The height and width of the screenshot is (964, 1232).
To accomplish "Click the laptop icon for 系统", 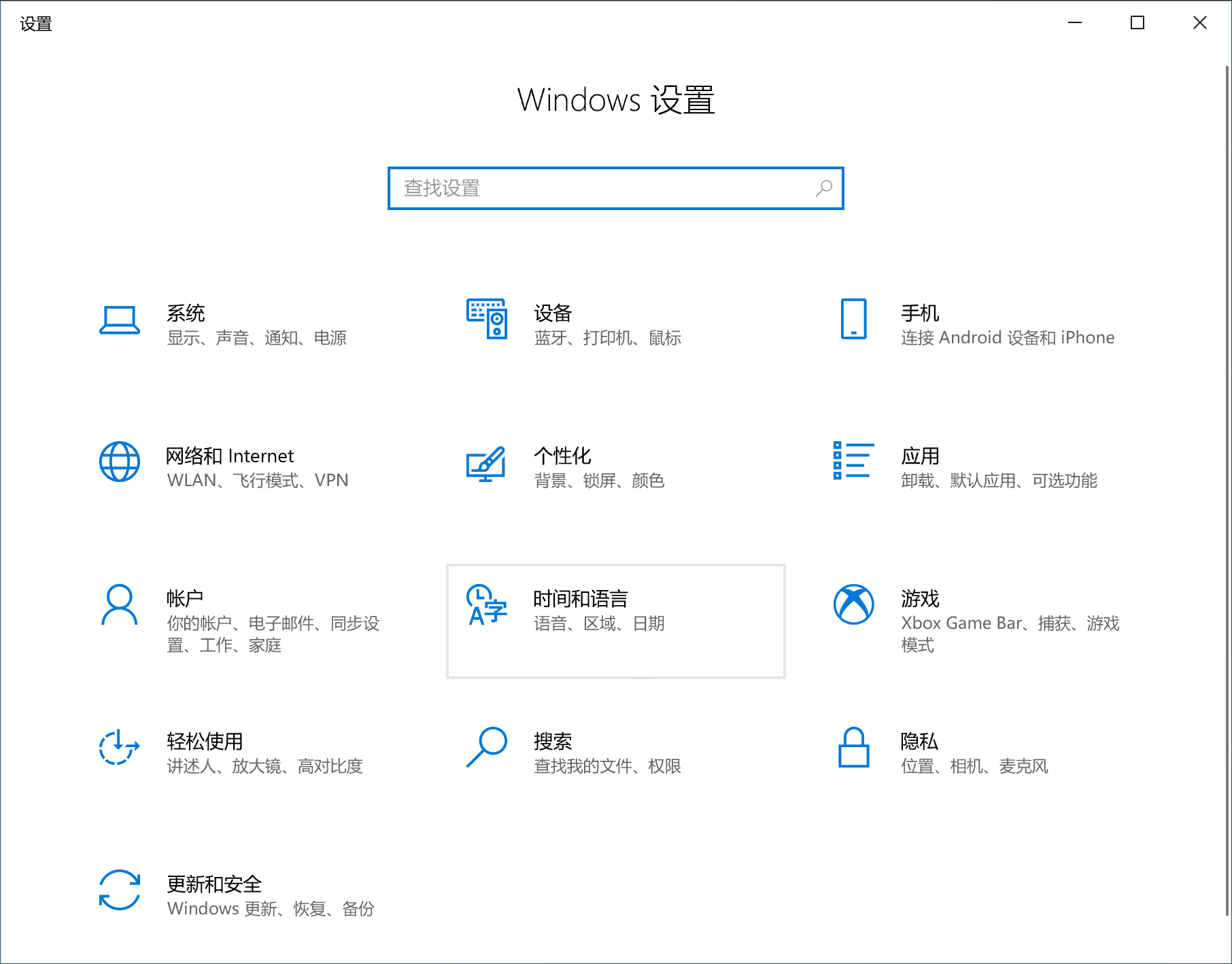I will [x=120, y=320].
